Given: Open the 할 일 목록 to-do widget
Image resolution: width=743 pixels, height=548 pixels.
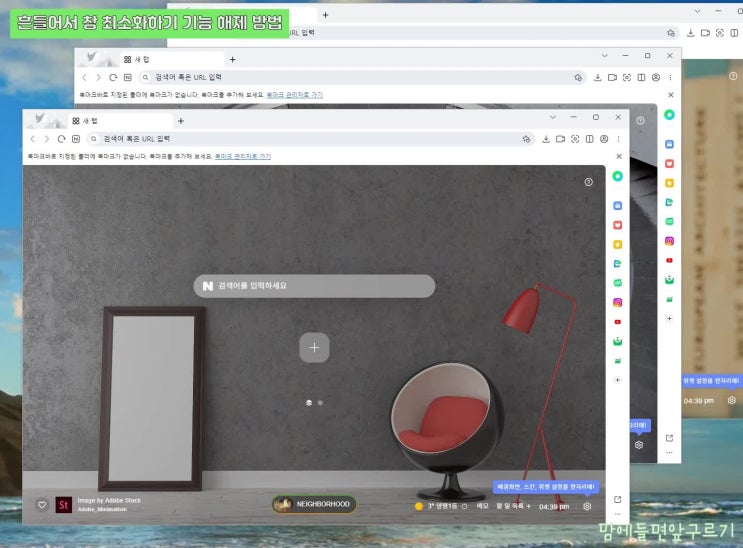Looking at the screenshot, I should (513, 506).
